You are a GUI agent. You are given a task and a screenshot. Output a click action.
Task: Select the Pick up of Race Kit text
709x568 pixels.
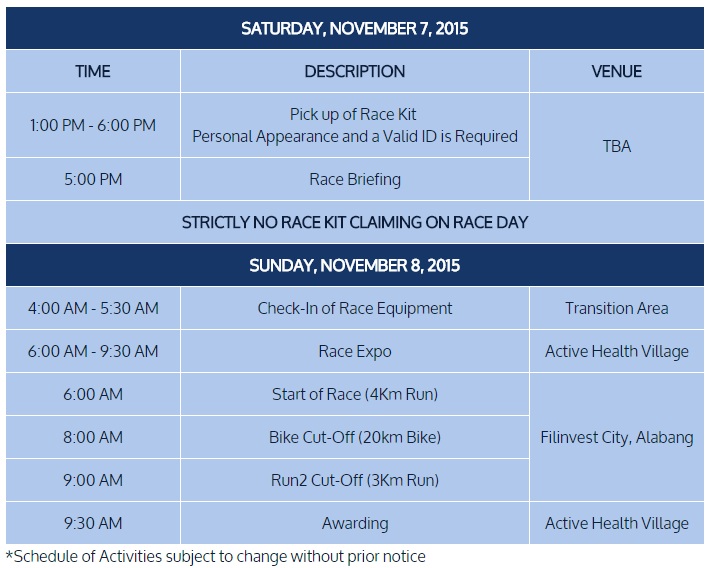pyautogui.click(x=354, y=114)
